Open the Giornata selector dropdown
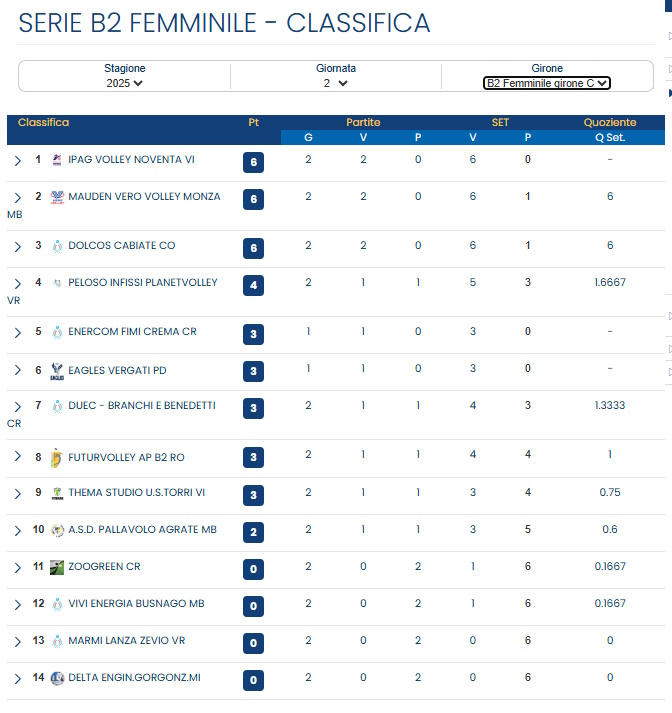The width and height of the screenshot is (672, 713). coord(336,84)
